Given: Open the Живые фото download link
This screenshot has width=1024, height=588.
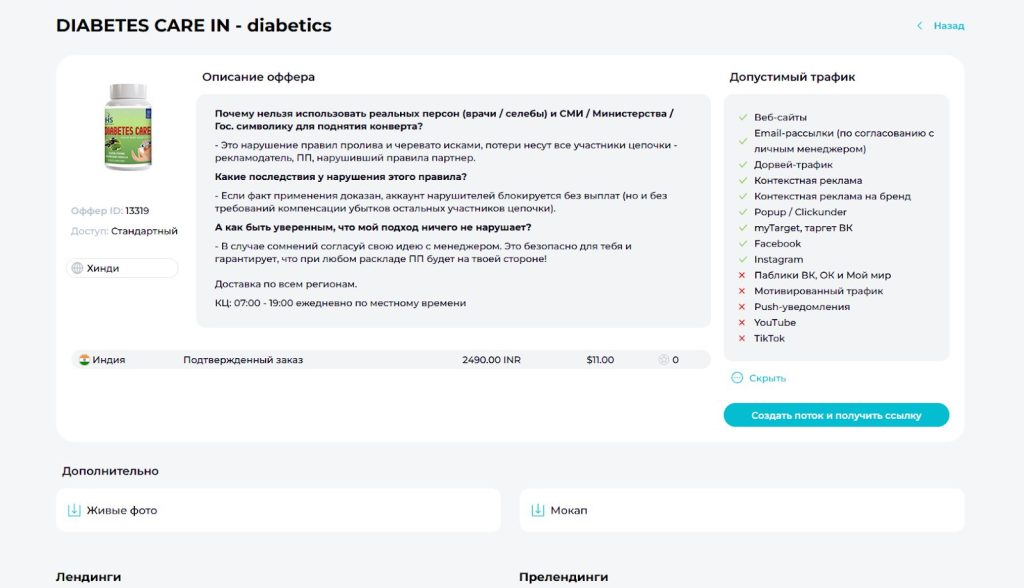Looking at the screenshot, I should (x=121, y=510).
